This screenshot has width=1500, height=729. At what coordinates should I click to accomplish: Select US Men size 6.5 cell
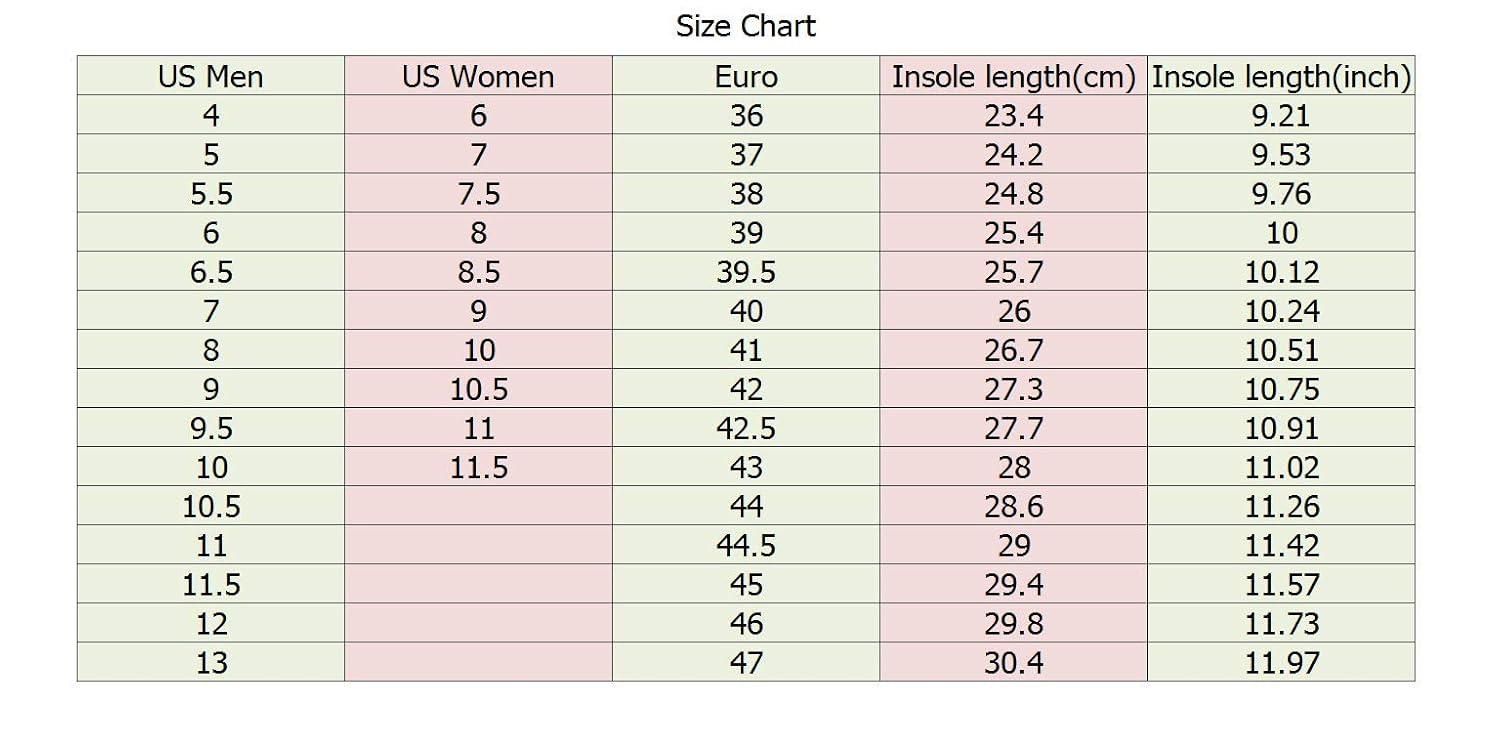[x=210, y=272]
